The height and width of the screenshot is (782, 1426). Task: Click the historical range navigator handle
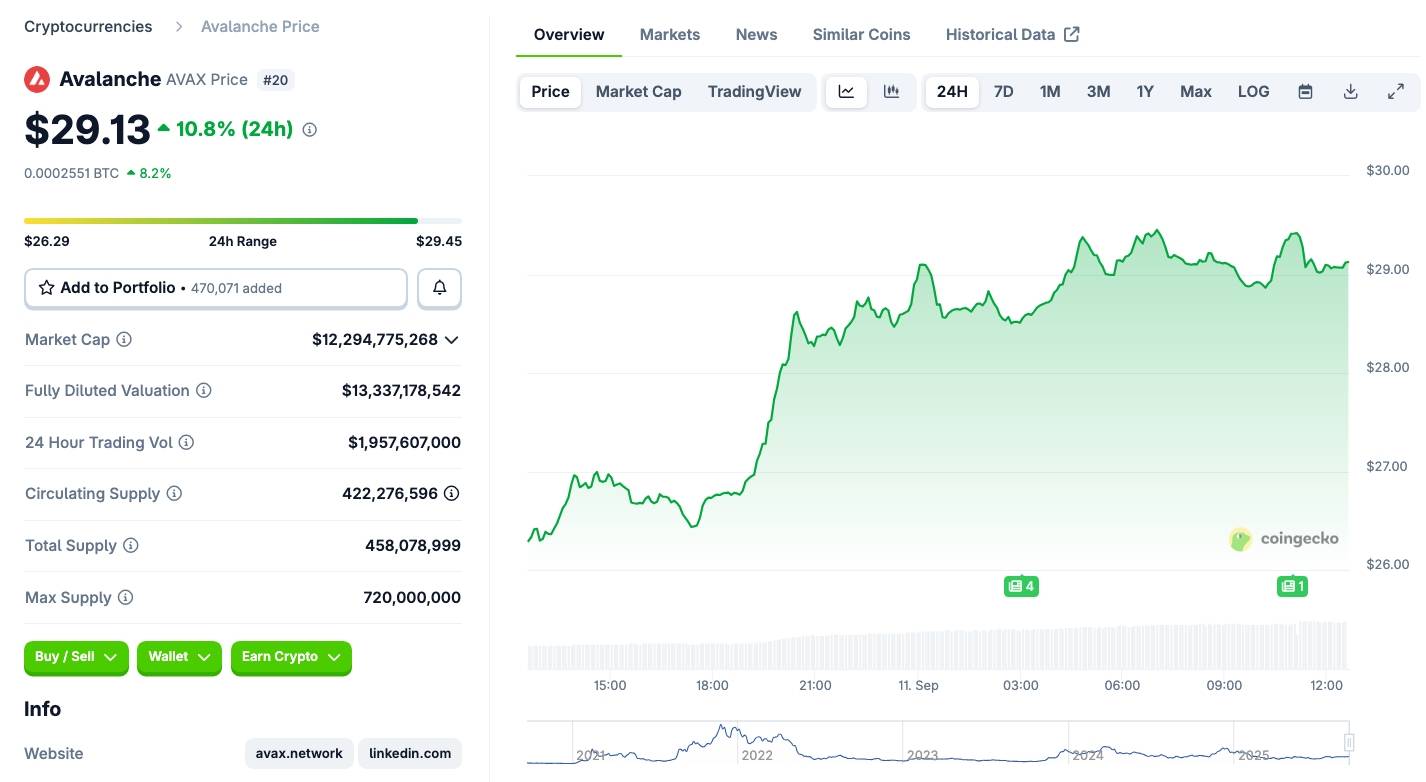coord(1349,742)
